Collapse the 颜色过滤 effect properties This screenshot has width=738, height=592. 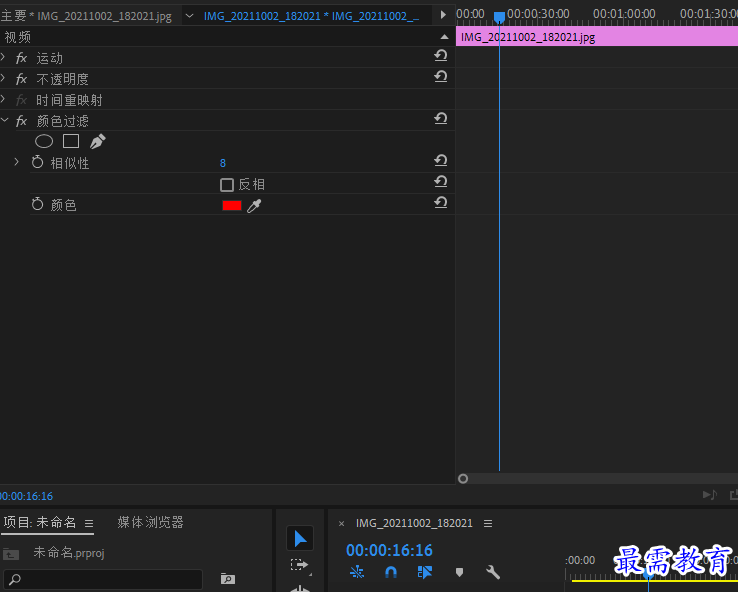4,120
